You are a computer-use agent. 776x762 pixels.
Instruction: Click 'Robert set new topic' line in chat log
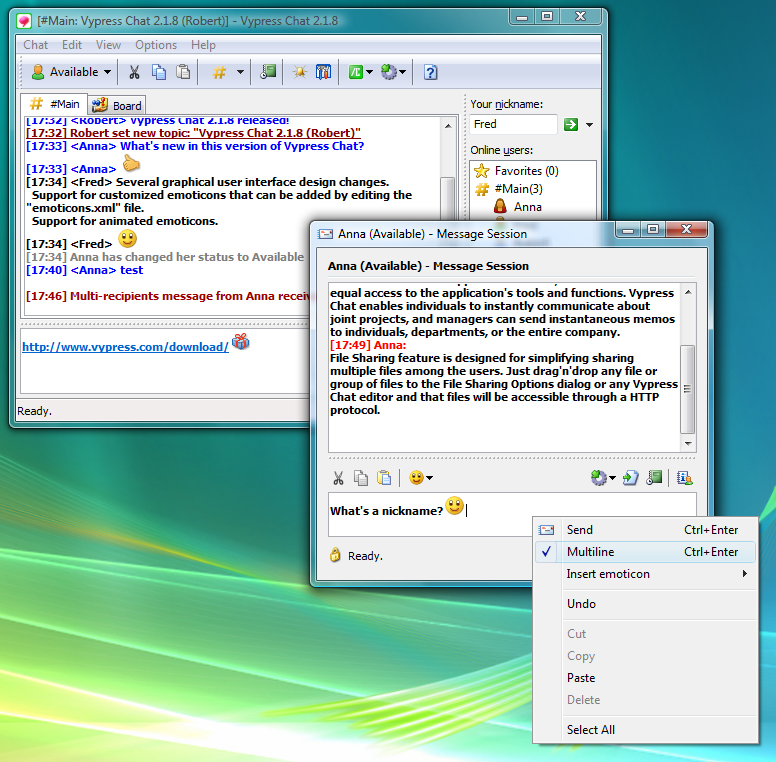pos(194,133)
